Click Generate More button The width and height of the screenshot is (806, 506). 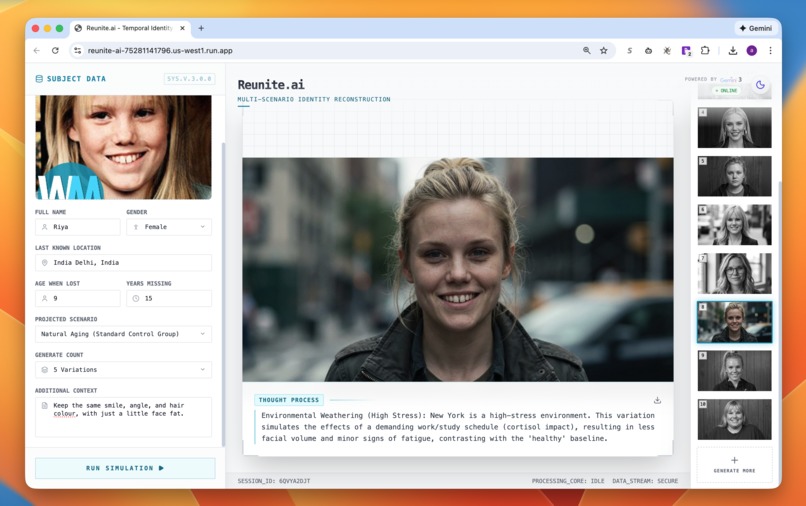[735, 464]
